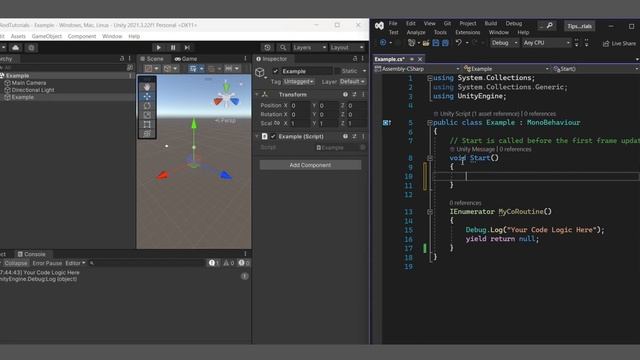The width and height of the screenshot is (640, 360).
Task: Collapse the Example (Script) component
Action: (257, 136)
